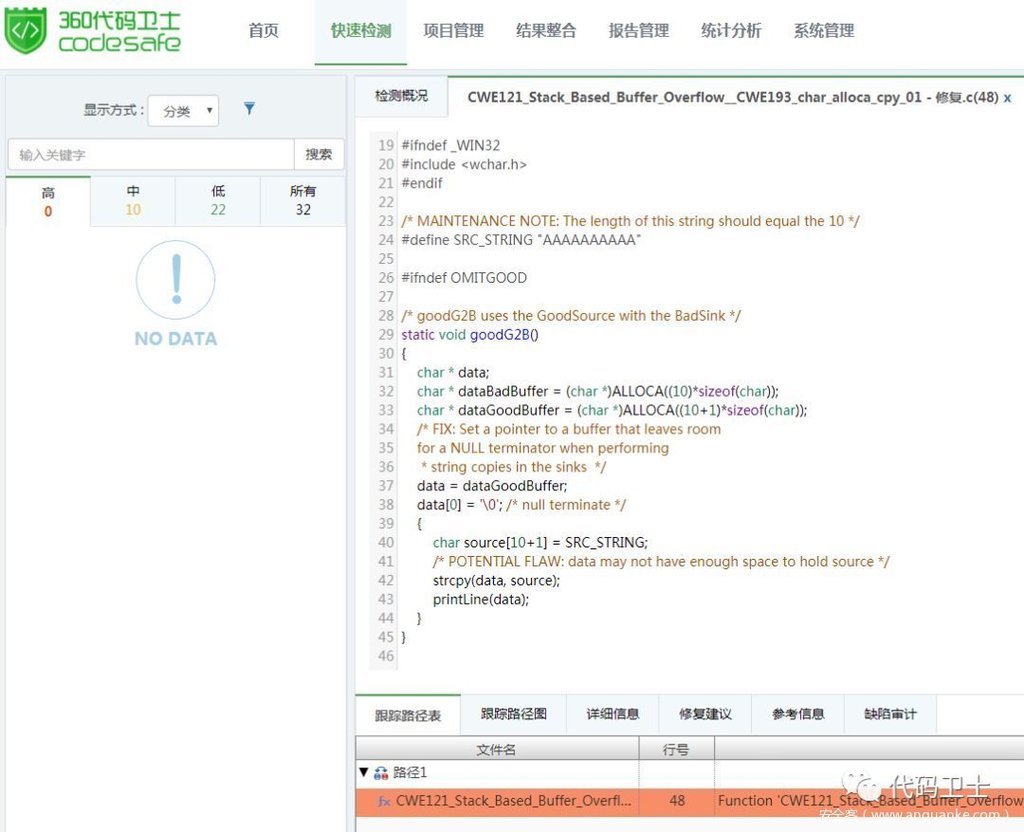Select the highlighted CWE121_Stack_Based_Buffer_Overfl... row
Viewport: 1024px width, 832px height.
tap(690, 801)
